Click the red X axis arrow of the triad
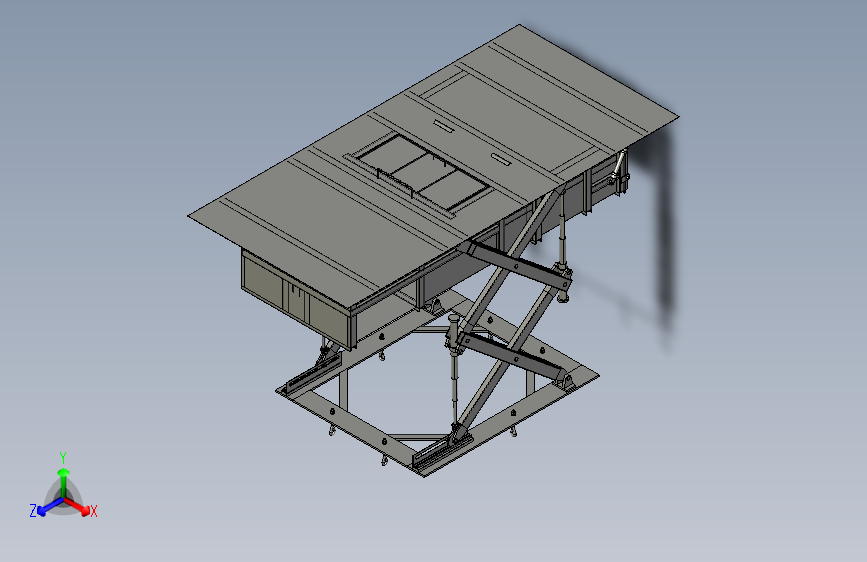This screenshot has height=562, width=867. 77,506
